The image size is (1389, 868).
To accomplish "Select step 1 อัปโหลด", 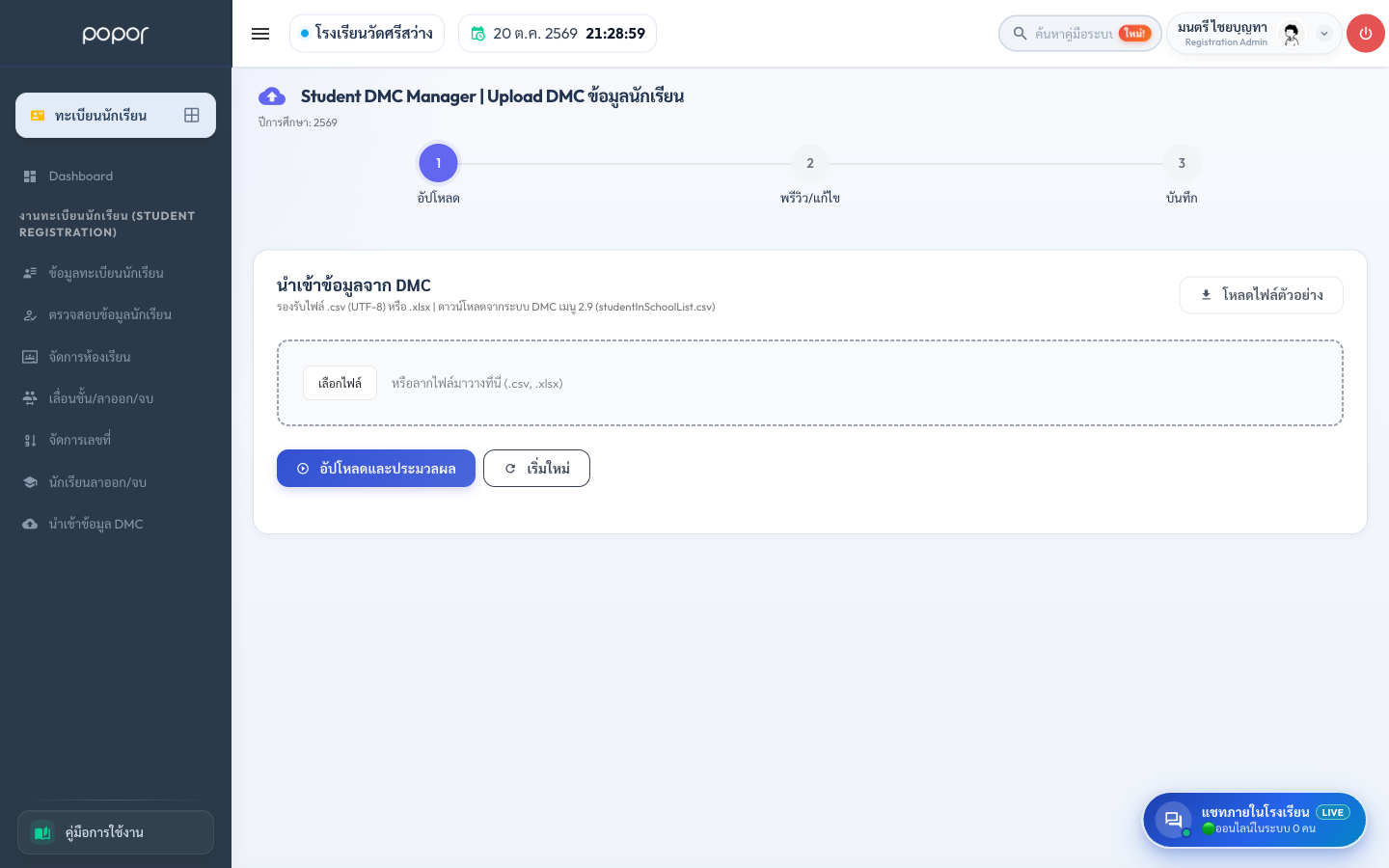I will [x=438, y=163].
